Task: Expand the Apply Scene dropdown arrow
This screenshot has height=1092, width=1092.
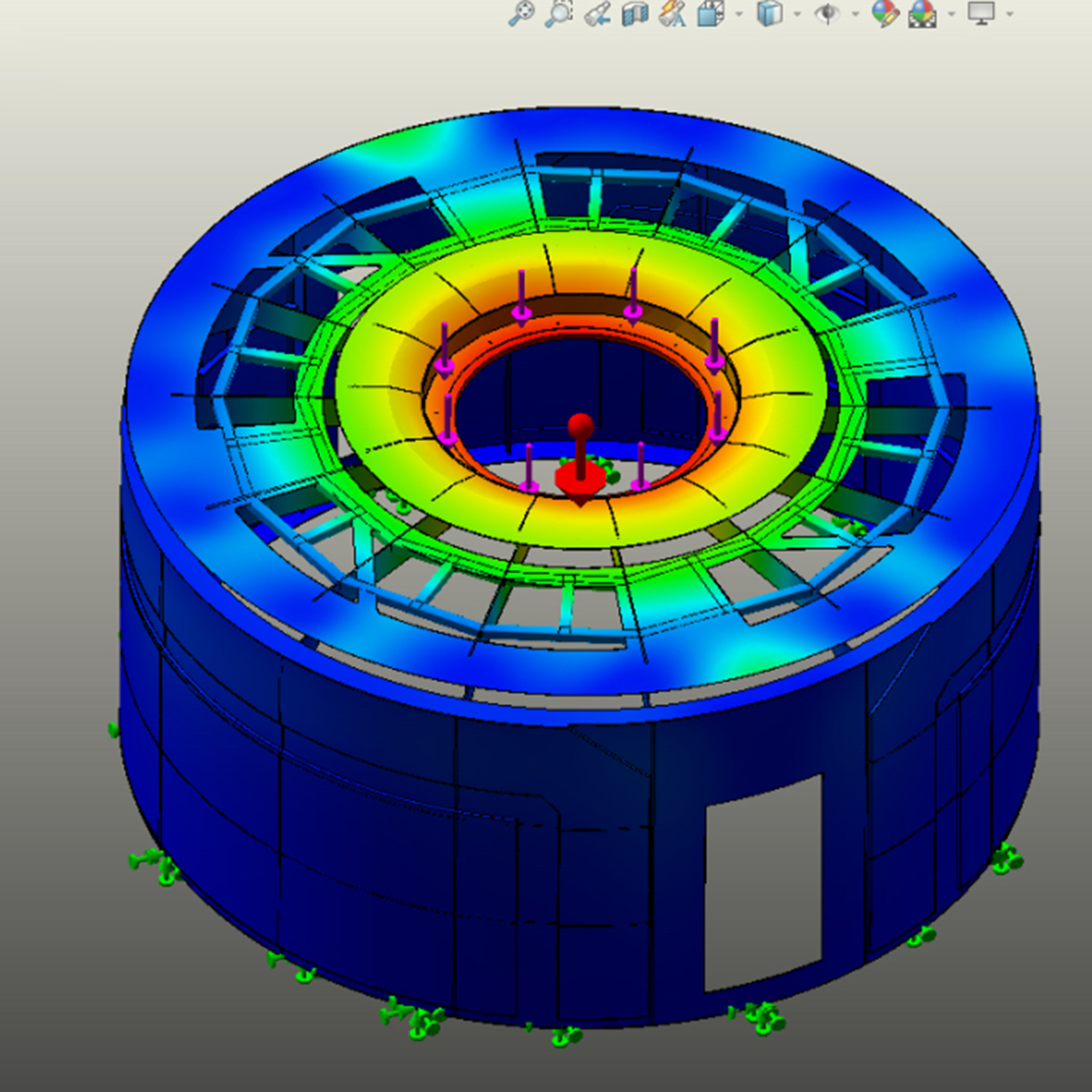Action: [x=951, y=14]
